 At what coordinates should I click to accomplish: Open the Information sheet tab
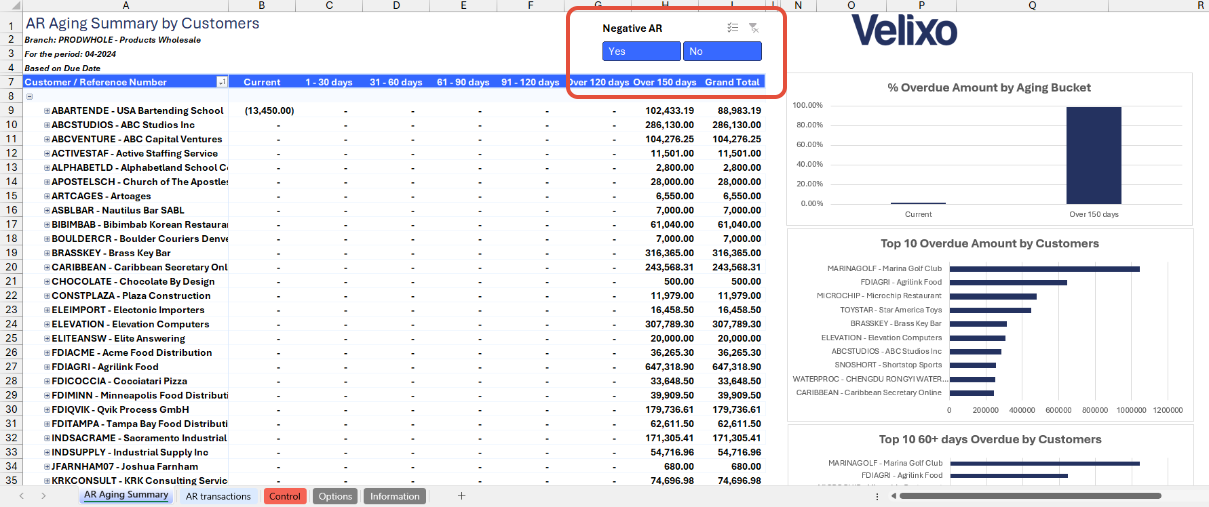pyautogui.click(x=395, y=496)
